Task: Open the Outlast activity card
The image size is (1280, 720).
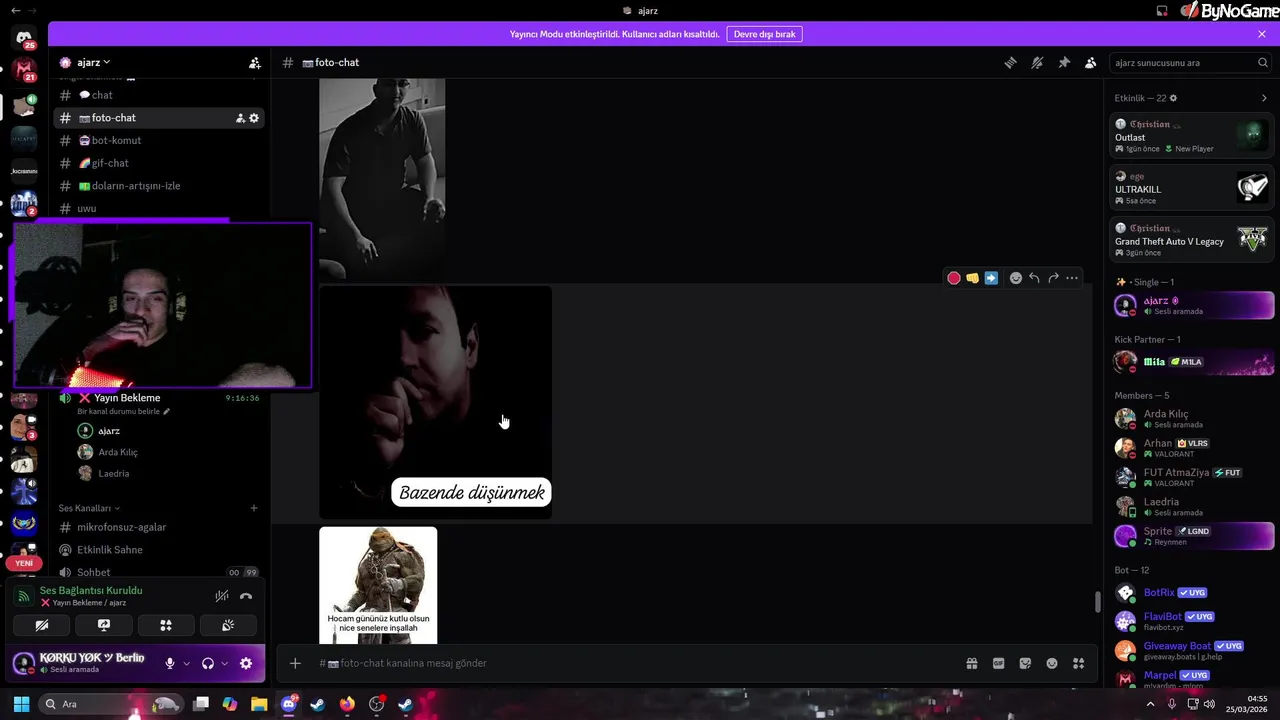Action: (x=1192, y=135)
